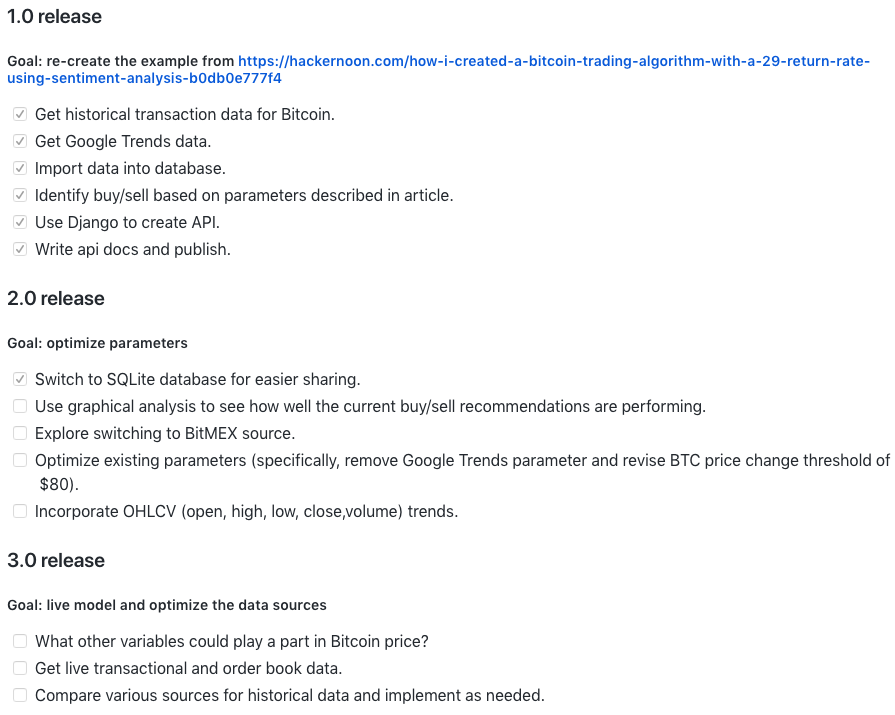Click the 'Goal: optimize parameters' text
895x715 pixels.
click(x=97, y=343)
